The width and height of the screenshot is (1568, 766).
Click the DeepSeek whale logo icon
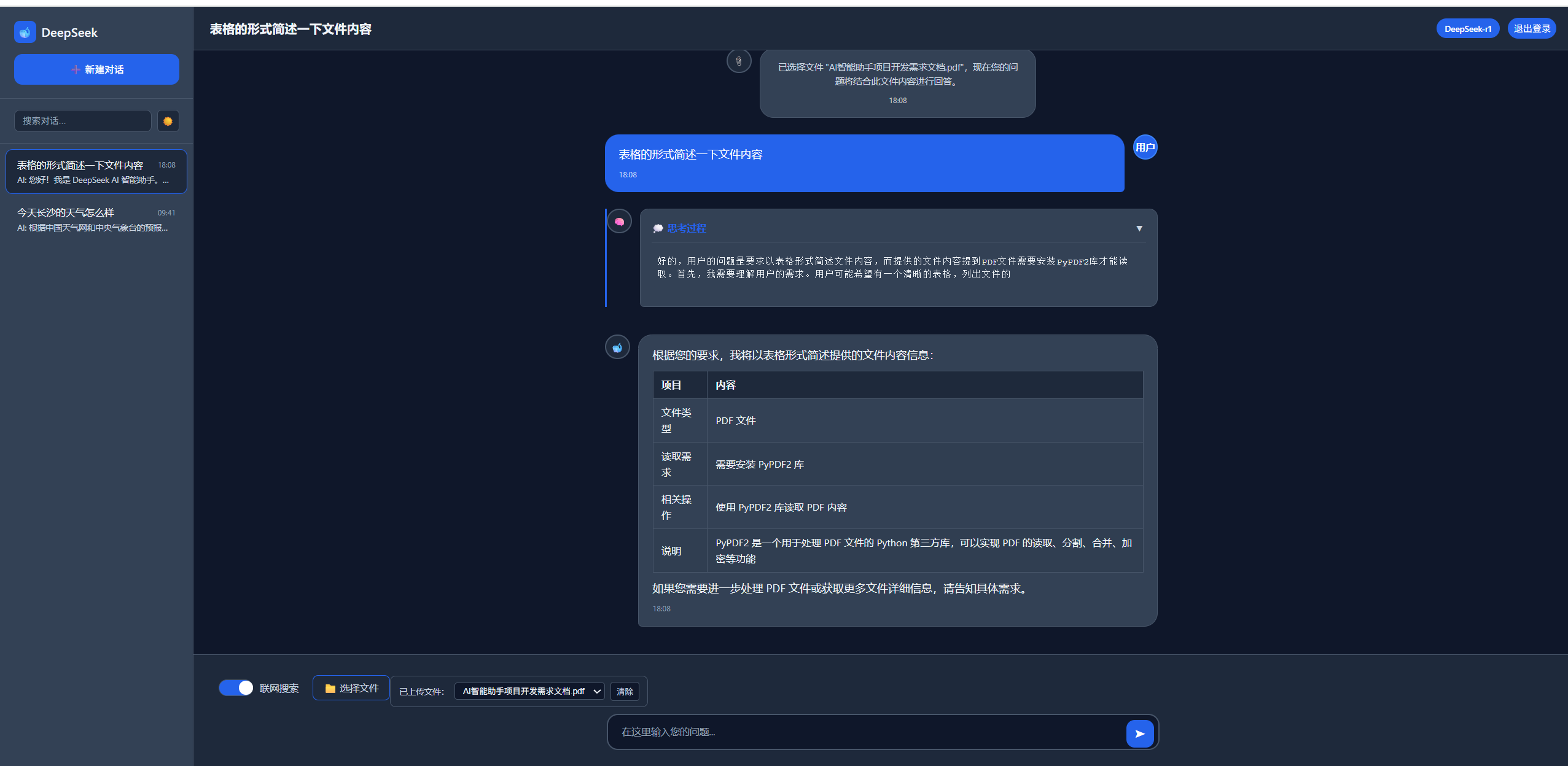tap(25, 32)
